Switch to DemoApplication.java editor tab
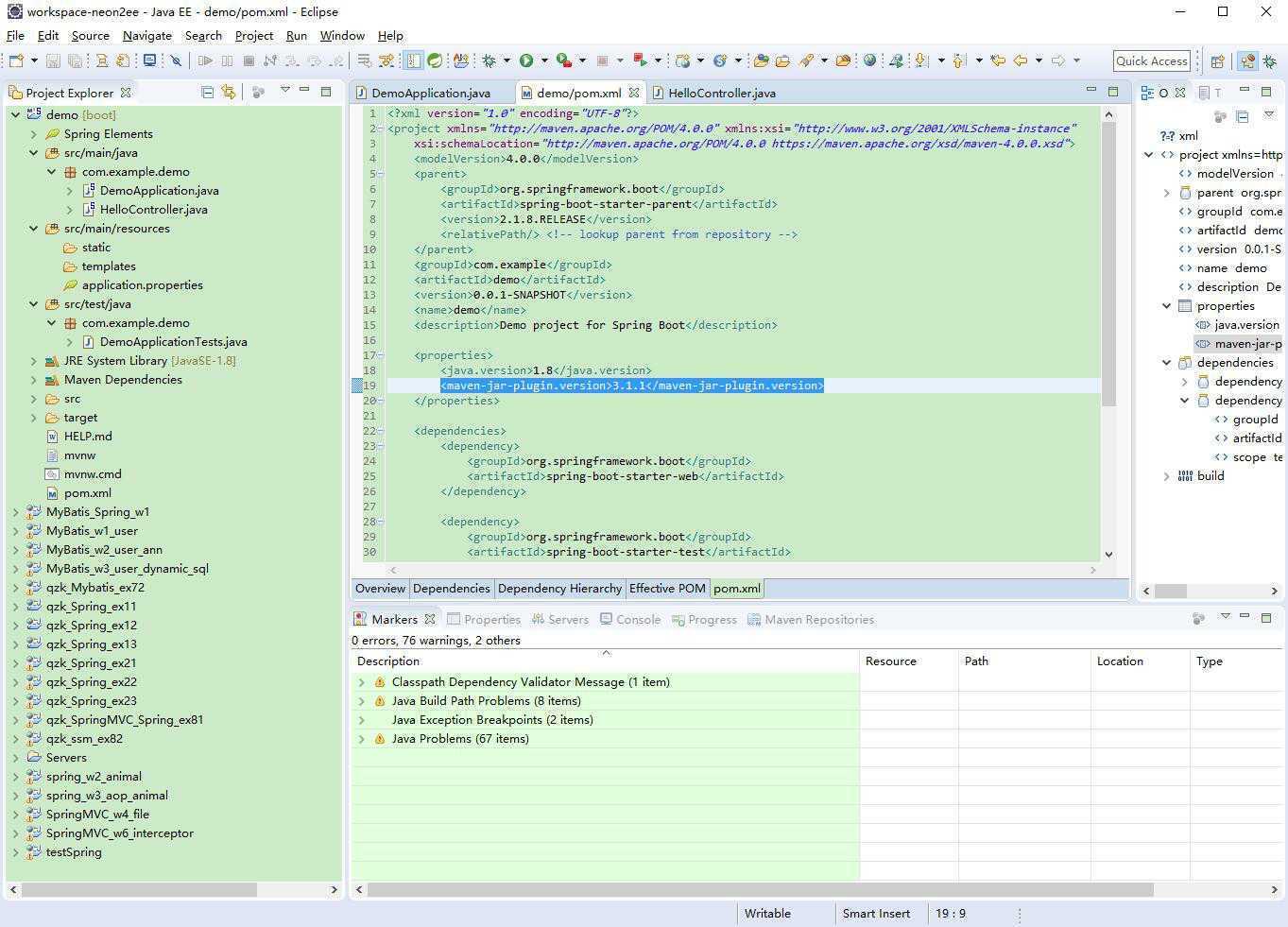The image size is (1288, 927). [431, 93]
